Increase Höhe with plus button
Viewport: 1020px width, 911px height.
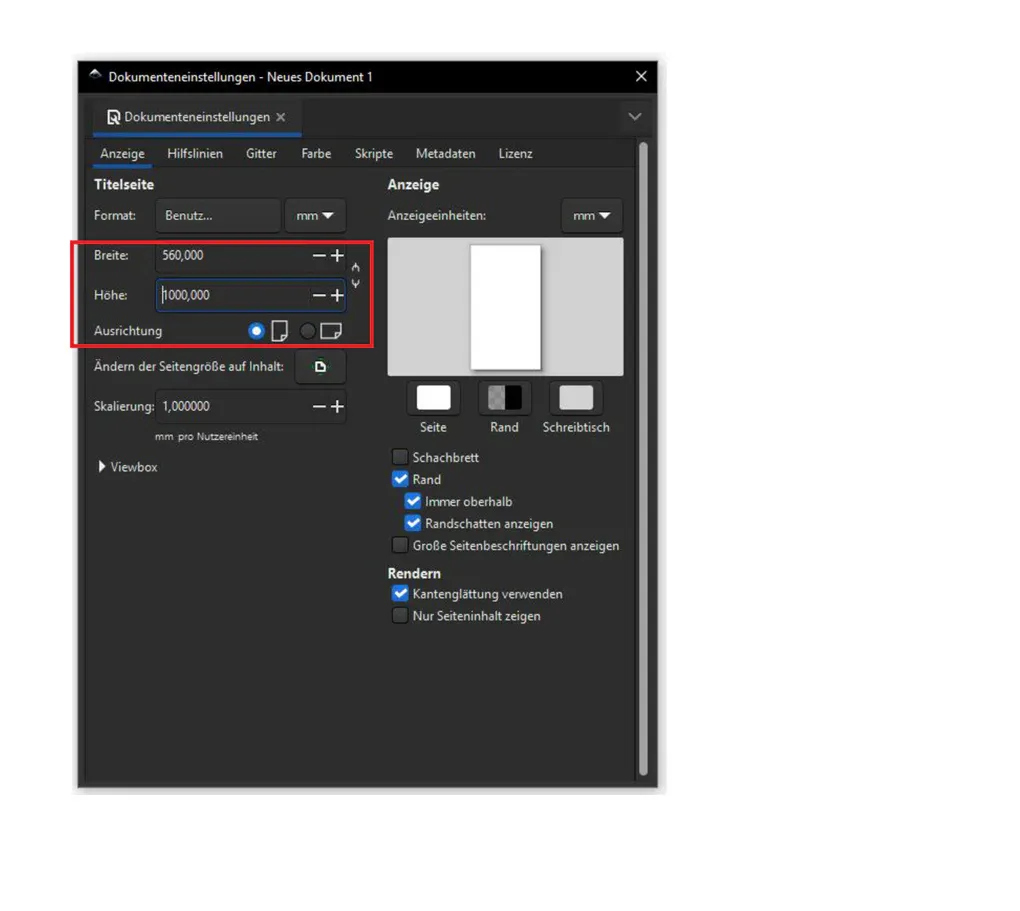pyautogui.click(x=337, y=295)
